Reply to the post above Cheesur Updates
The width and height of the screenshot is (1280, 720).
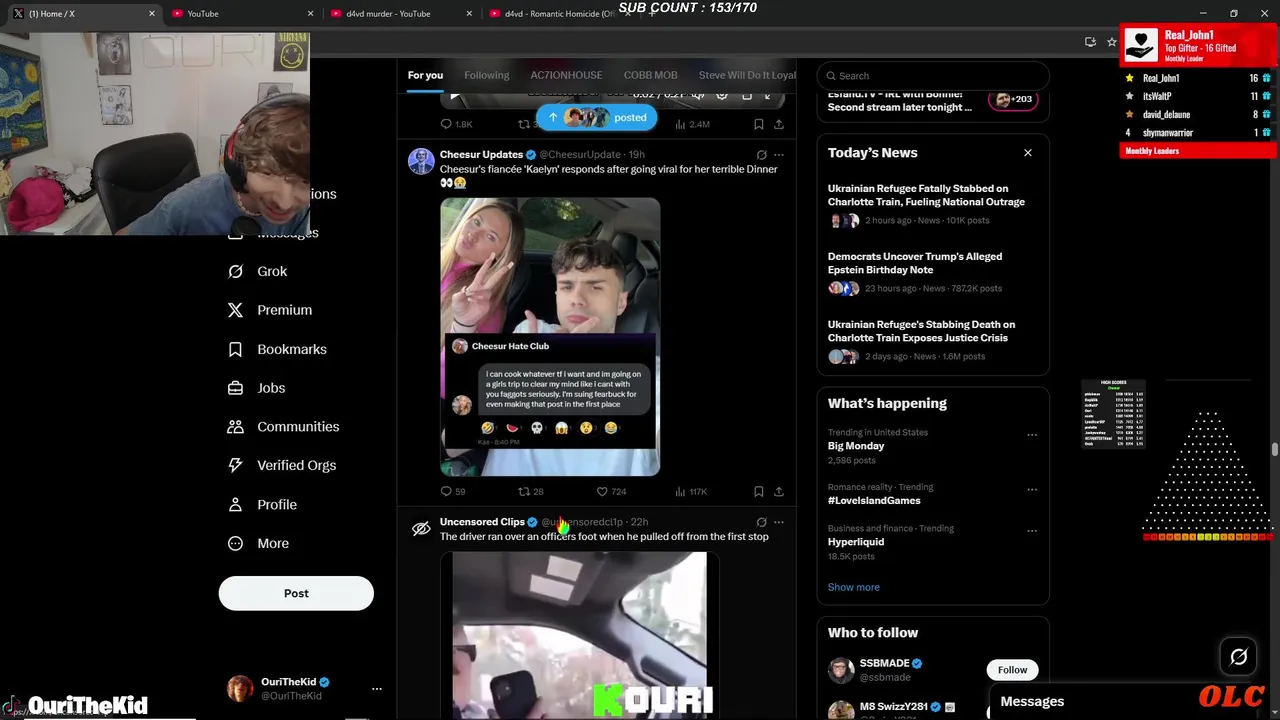coord(456,124)
